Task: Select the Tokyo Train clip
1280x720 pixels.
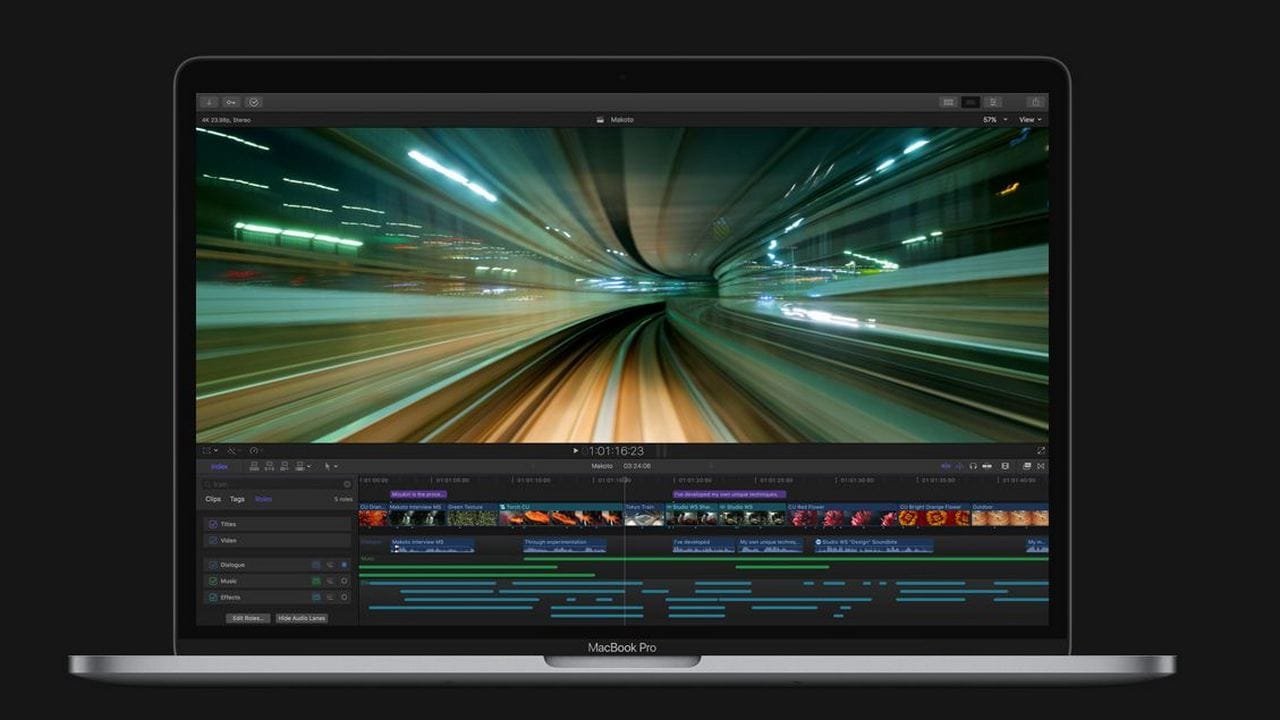Action: coord(645,514)
